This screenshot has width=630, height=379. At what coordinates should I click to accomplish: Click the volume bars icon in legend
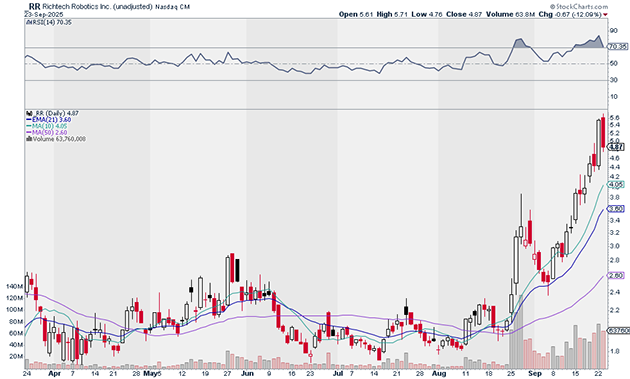click(29, 139)
